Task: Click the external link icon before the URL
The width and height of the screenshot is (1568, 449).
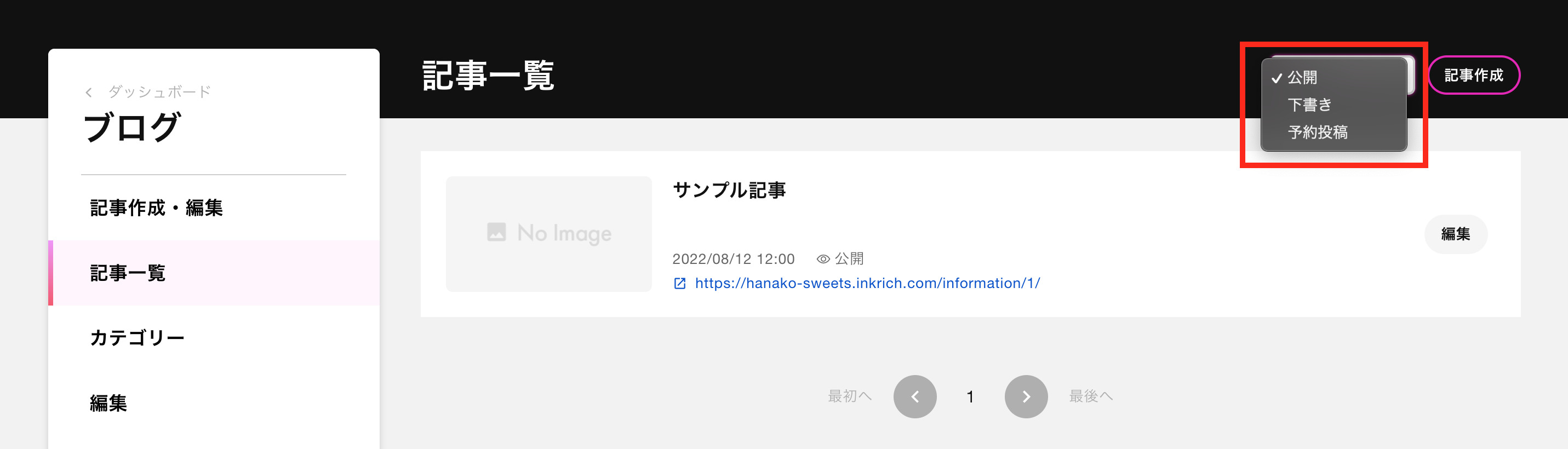Action: click(680, 284)
